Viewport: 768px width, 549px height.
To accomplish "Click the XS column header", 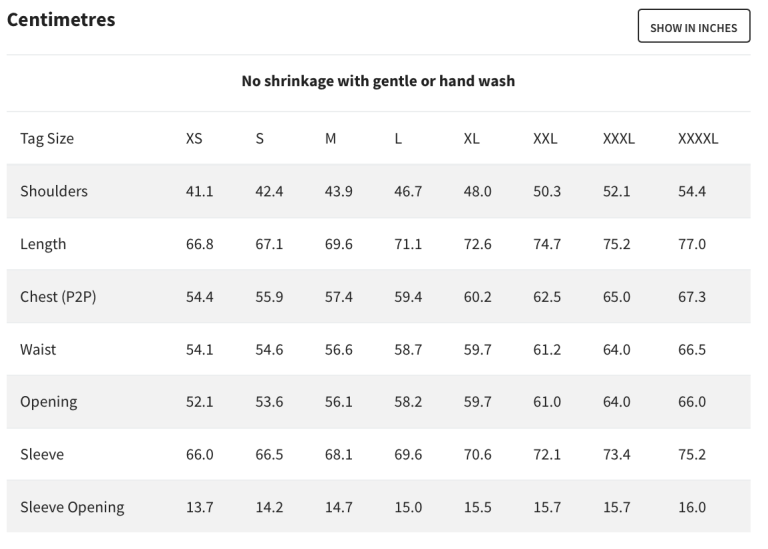I will (194, 139).
